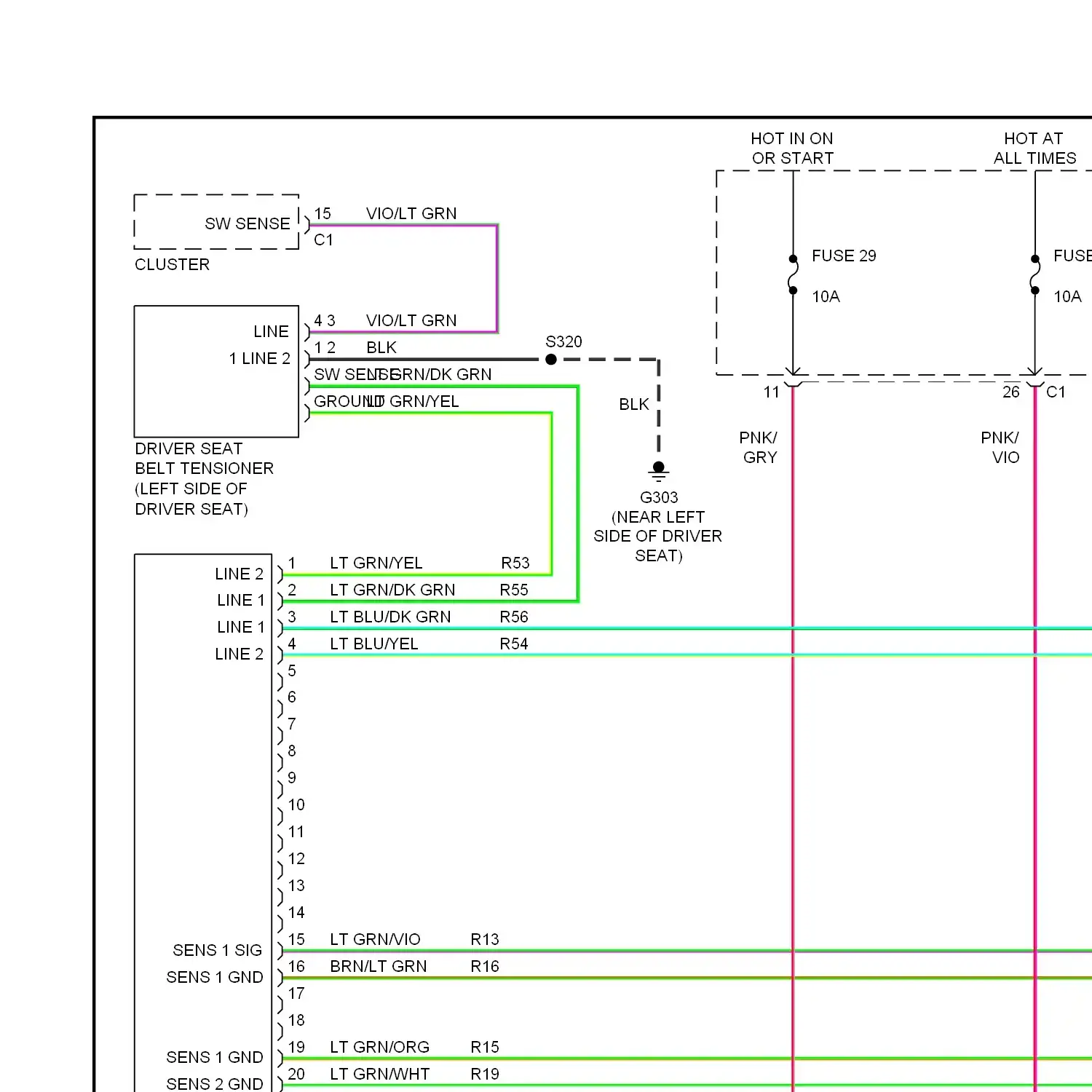This screenshot has height=1092, width=1092.
Task: Select the LT BLU/YEL wire label
Action: 374,644
